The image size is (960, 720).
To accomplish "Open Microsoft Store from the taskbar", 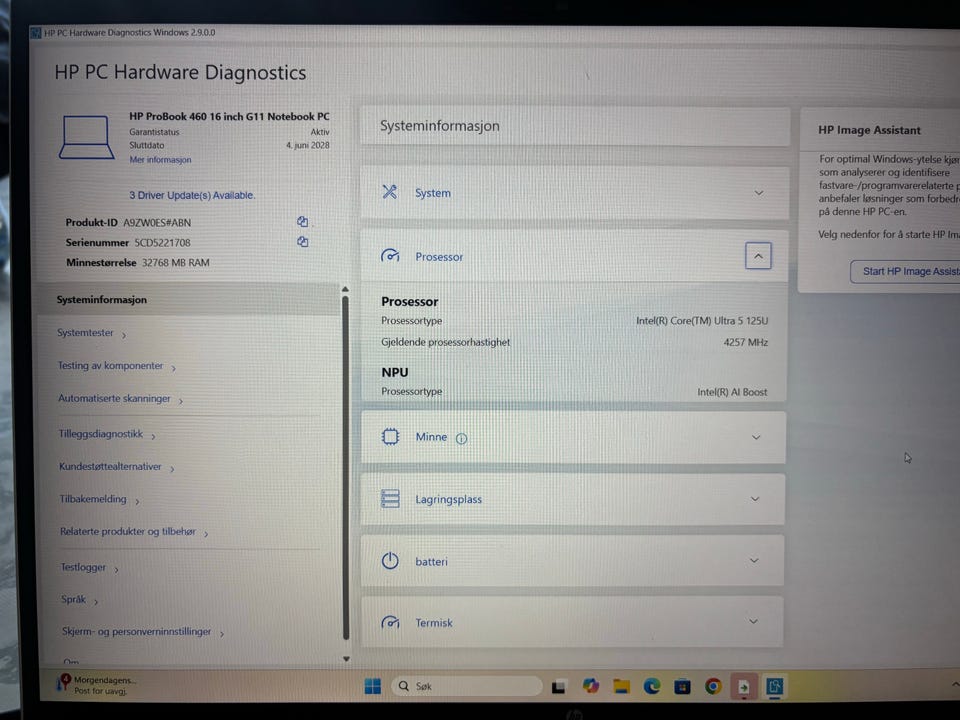I will [682, 687].
